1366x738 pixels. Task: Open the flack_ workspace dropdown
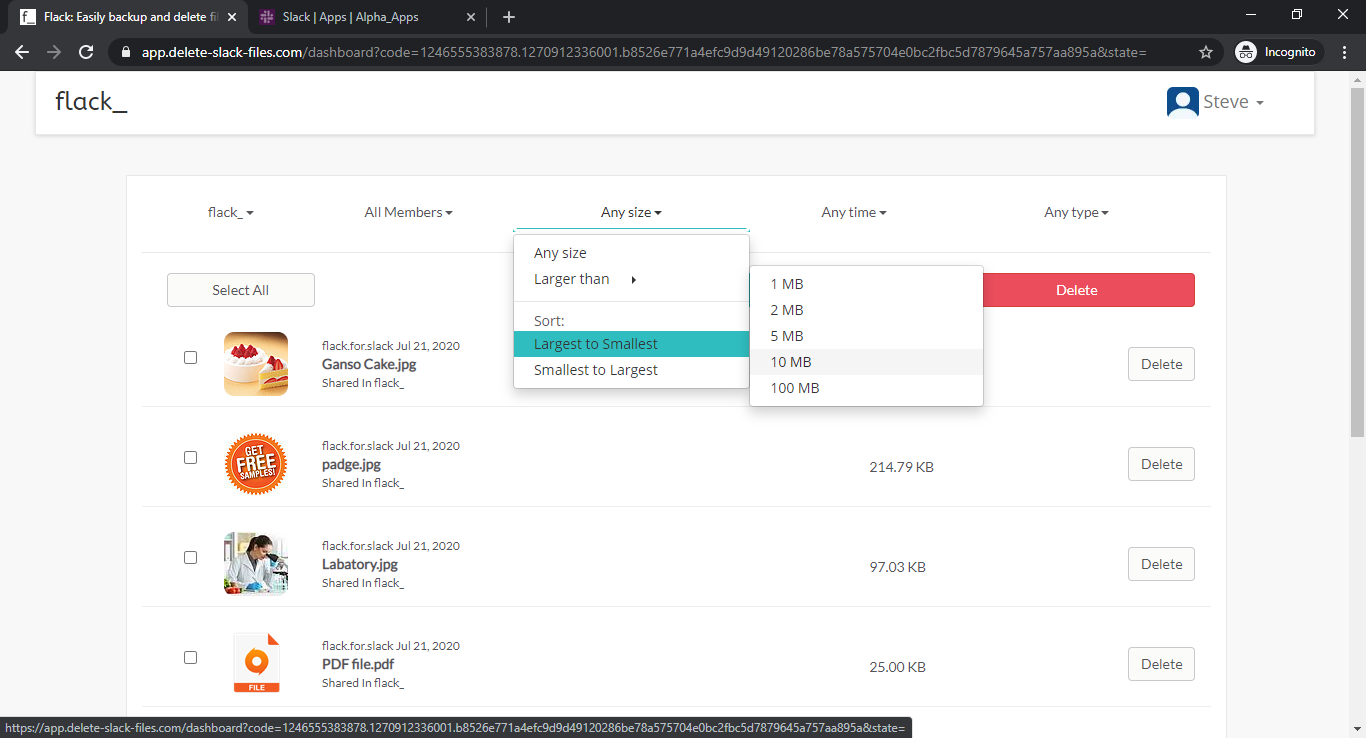coord(230,212)
